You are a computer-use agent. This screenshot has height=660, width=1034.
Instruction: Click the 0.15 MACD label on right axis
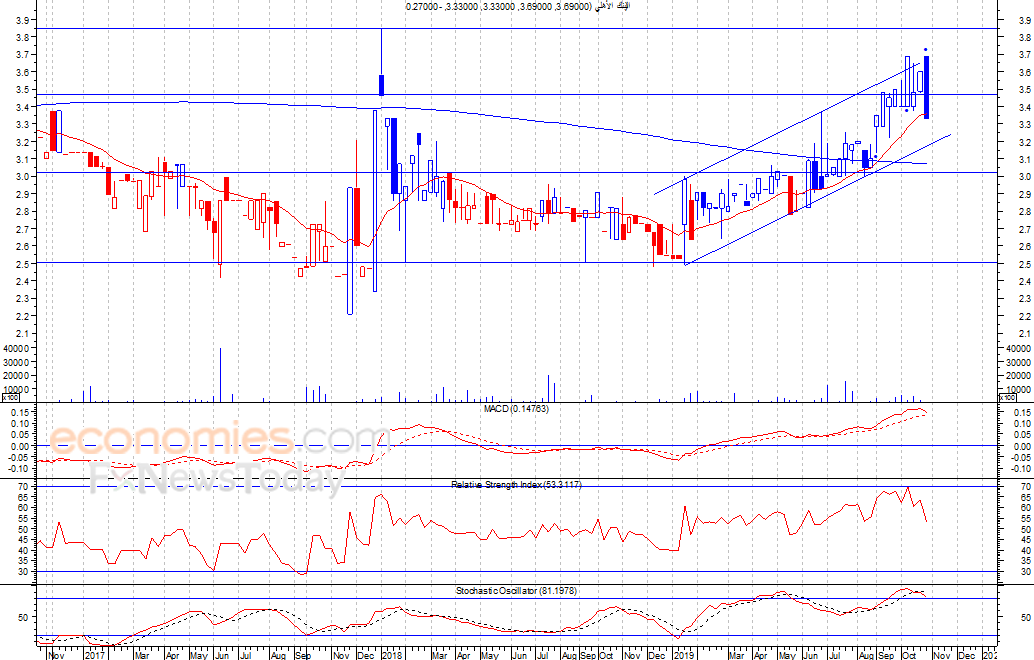pyautogui.click(x=1022, y=412)
